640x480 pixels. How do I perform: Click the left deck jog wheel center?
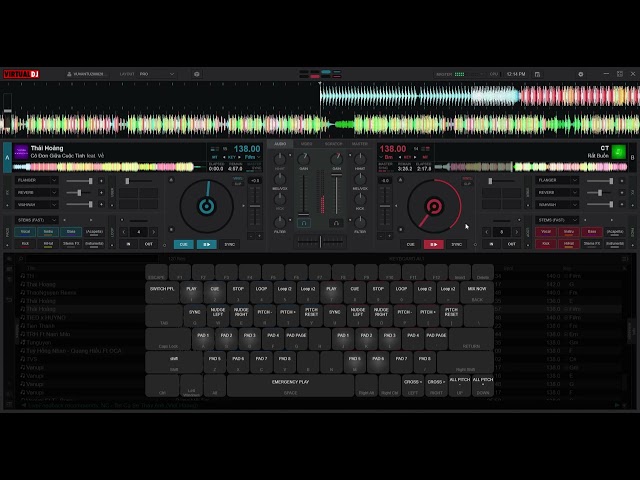pos(207,206)
